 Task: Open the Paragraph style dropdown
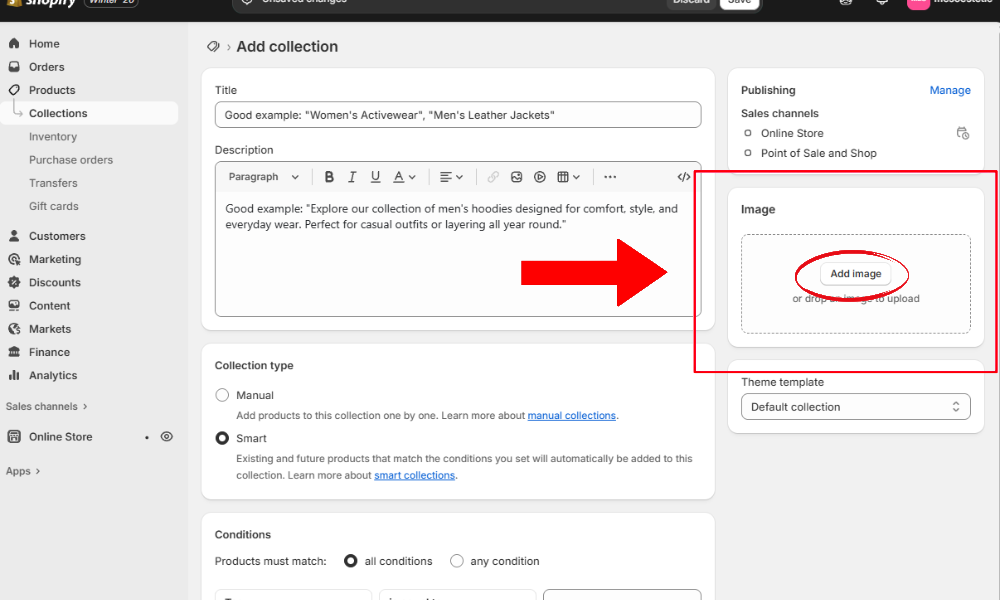pyautogui.click(x=263, y=177)
